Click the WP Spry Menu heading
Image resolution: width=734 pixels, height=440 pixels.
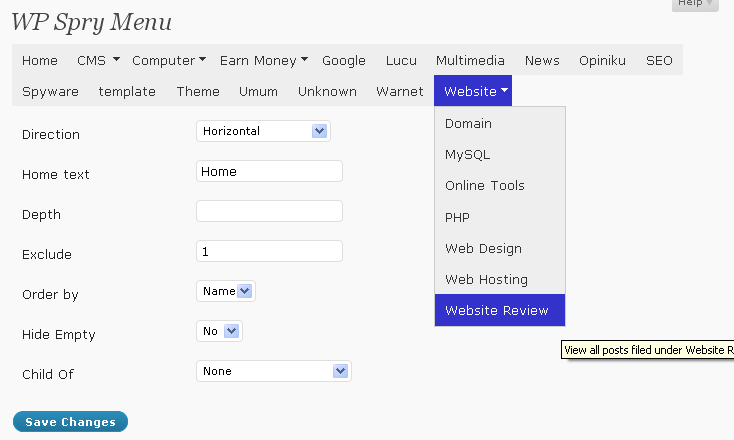[x=91, y=22]
